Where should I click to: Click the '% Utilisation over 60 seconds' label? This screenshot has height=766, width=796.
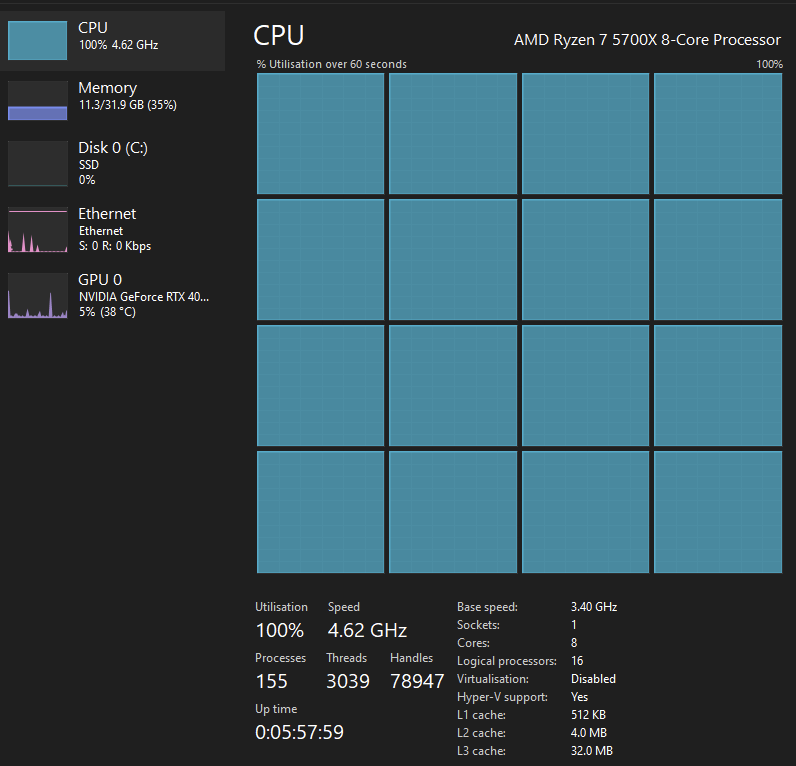click(331, 64)
